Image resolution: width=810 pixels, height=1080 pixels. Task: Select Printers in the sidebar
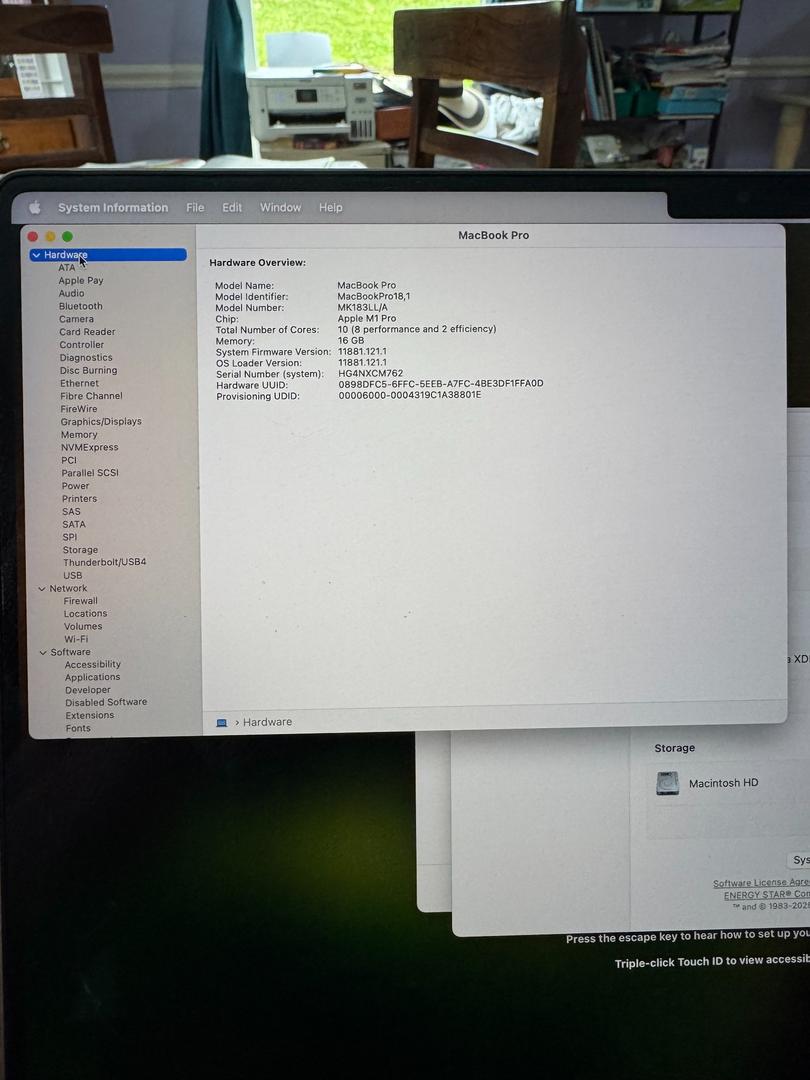point(80,499)
